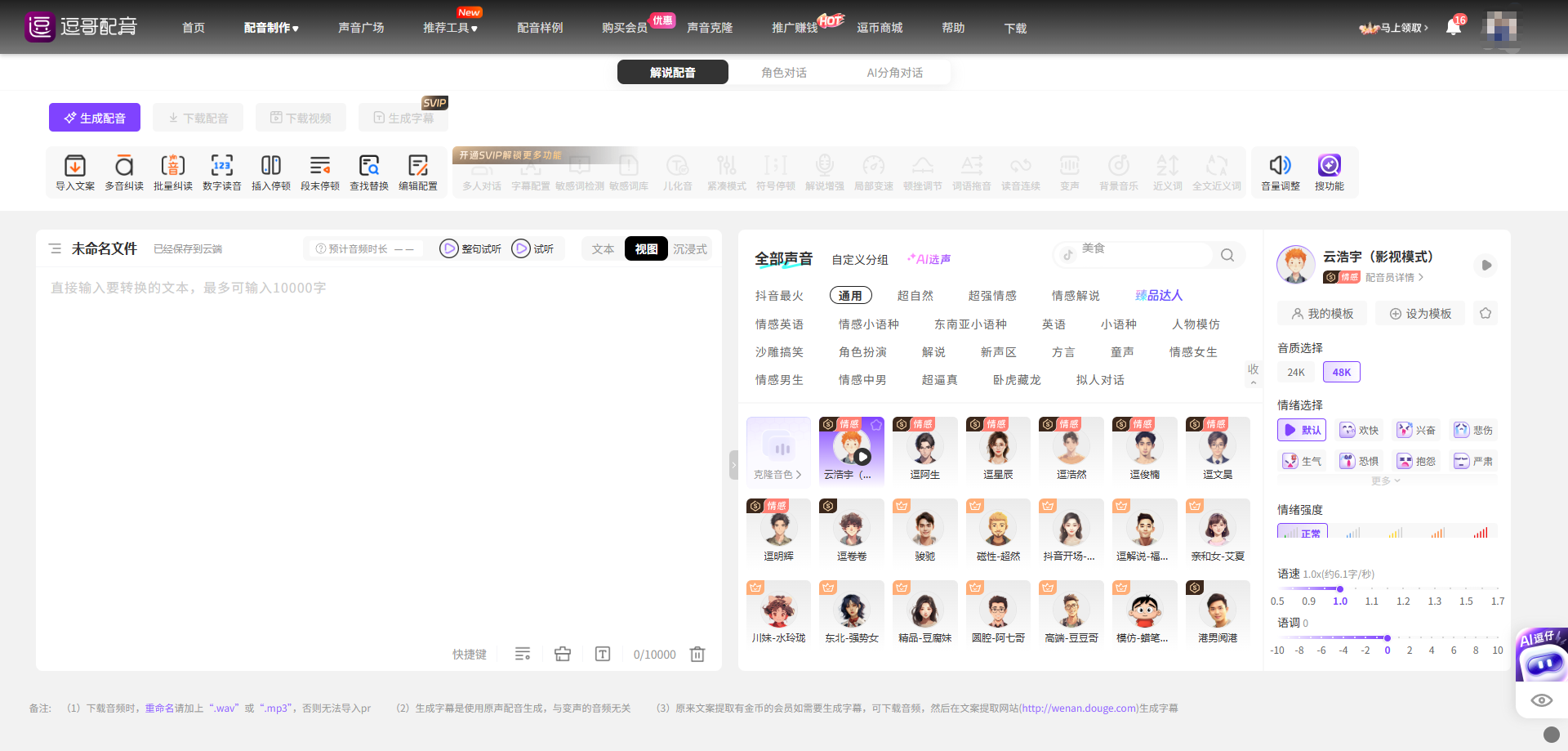Click the 设为模板 button
The image size is (1568, 751).
(x=1420, y=313)
